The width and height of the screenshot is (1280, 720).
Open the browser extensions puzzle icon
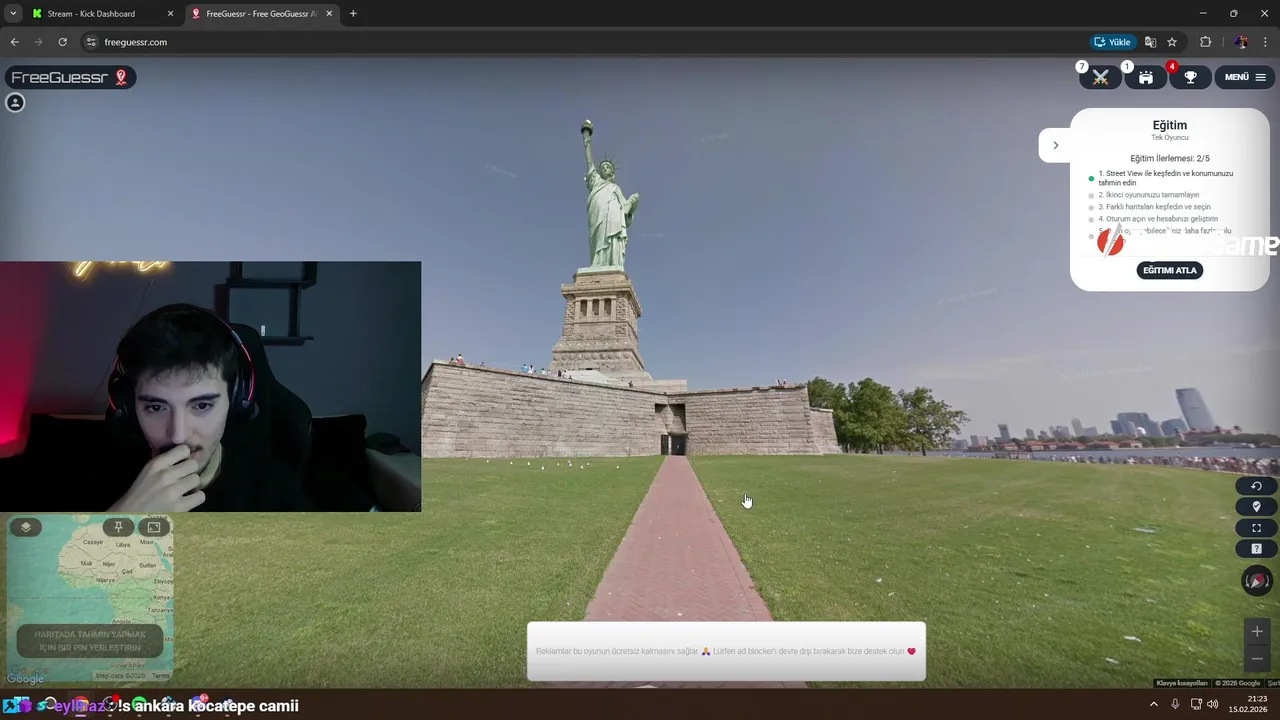(1205, 42)
